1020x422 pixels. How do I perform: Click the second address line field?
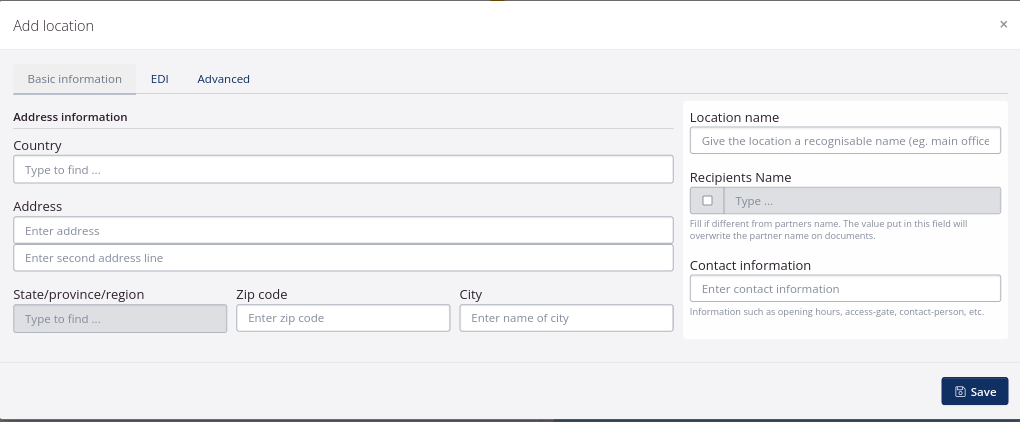(343, 258)
